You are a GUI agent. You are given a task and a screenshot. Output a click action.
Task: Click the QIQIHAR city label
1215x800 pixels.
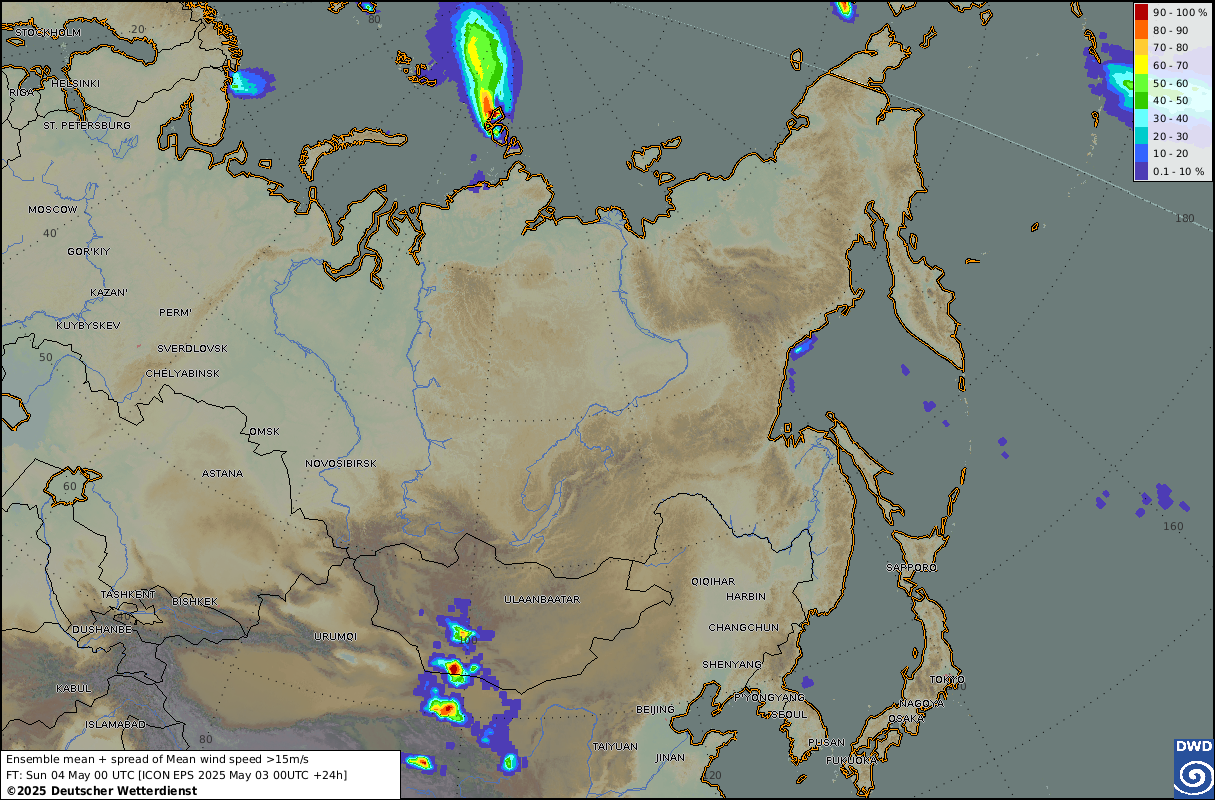coord(713,581)
